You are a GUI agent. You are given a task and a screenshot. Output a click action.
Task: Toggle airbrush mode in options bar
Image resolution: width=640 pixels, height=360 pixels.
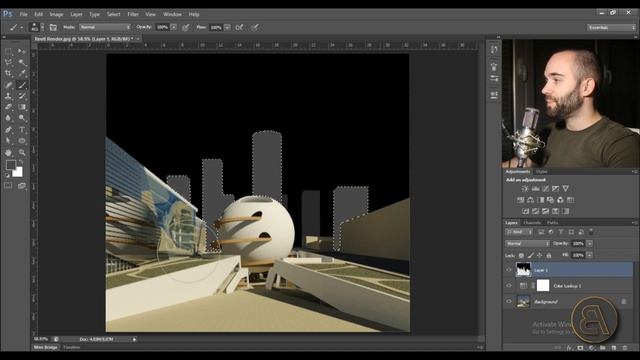coord(240,27)
